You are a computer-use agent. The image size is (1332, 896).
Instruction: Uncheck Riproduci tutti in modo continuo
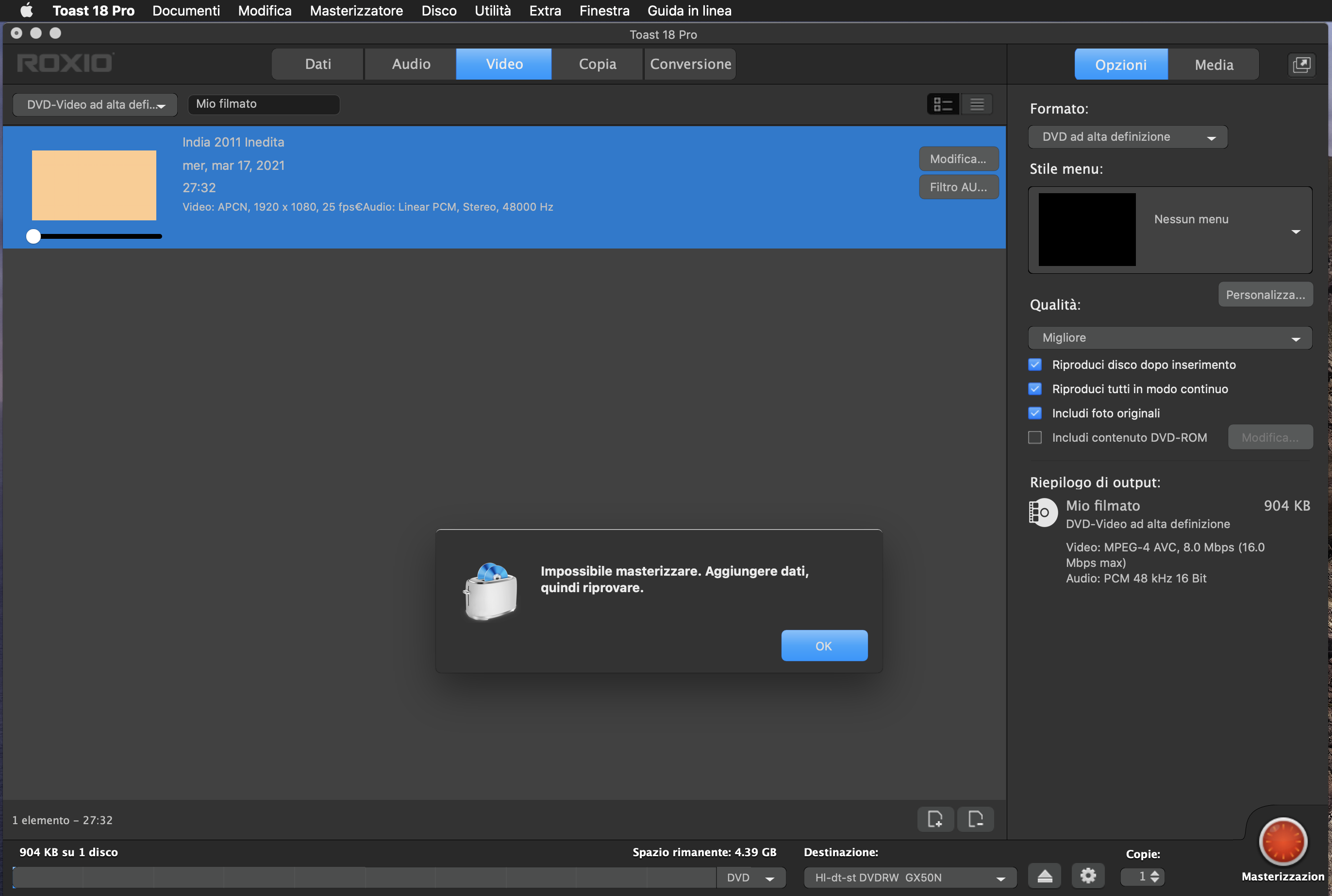pyautogui.click(x=1035, y=389)
